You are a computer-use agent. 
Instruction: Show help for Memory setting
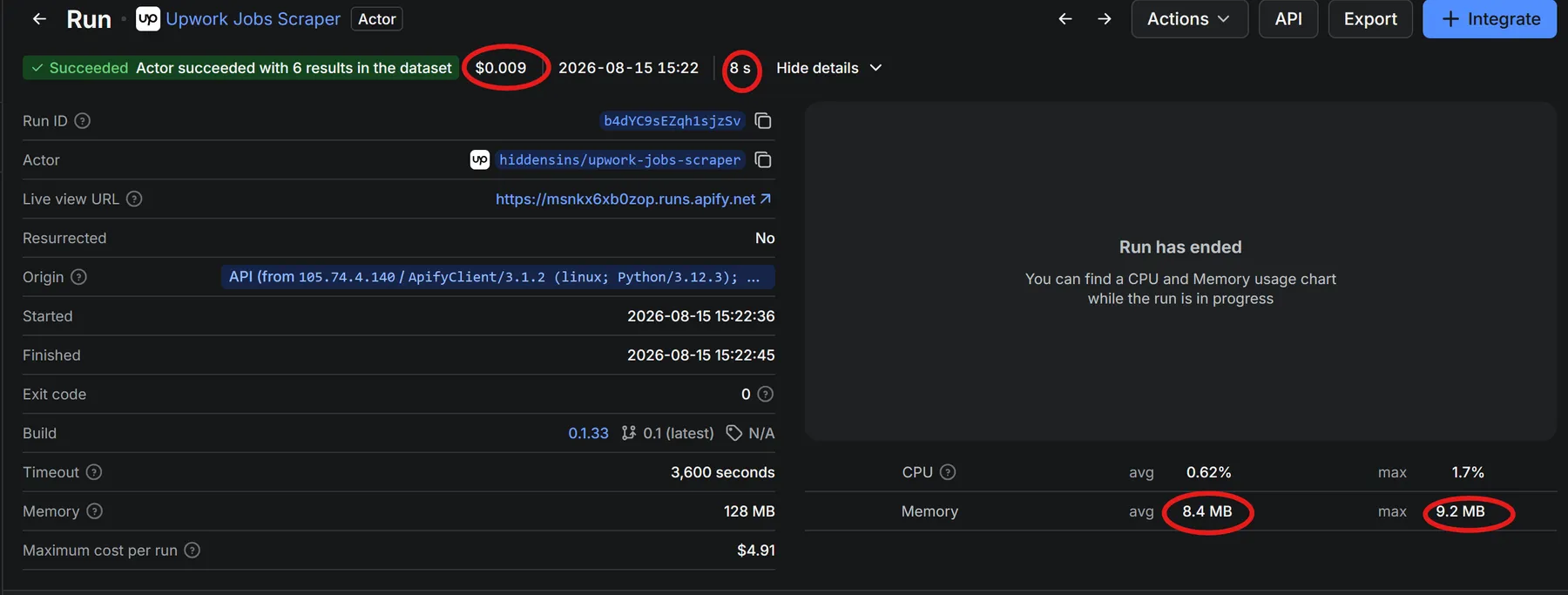click(x=95, y=511)
